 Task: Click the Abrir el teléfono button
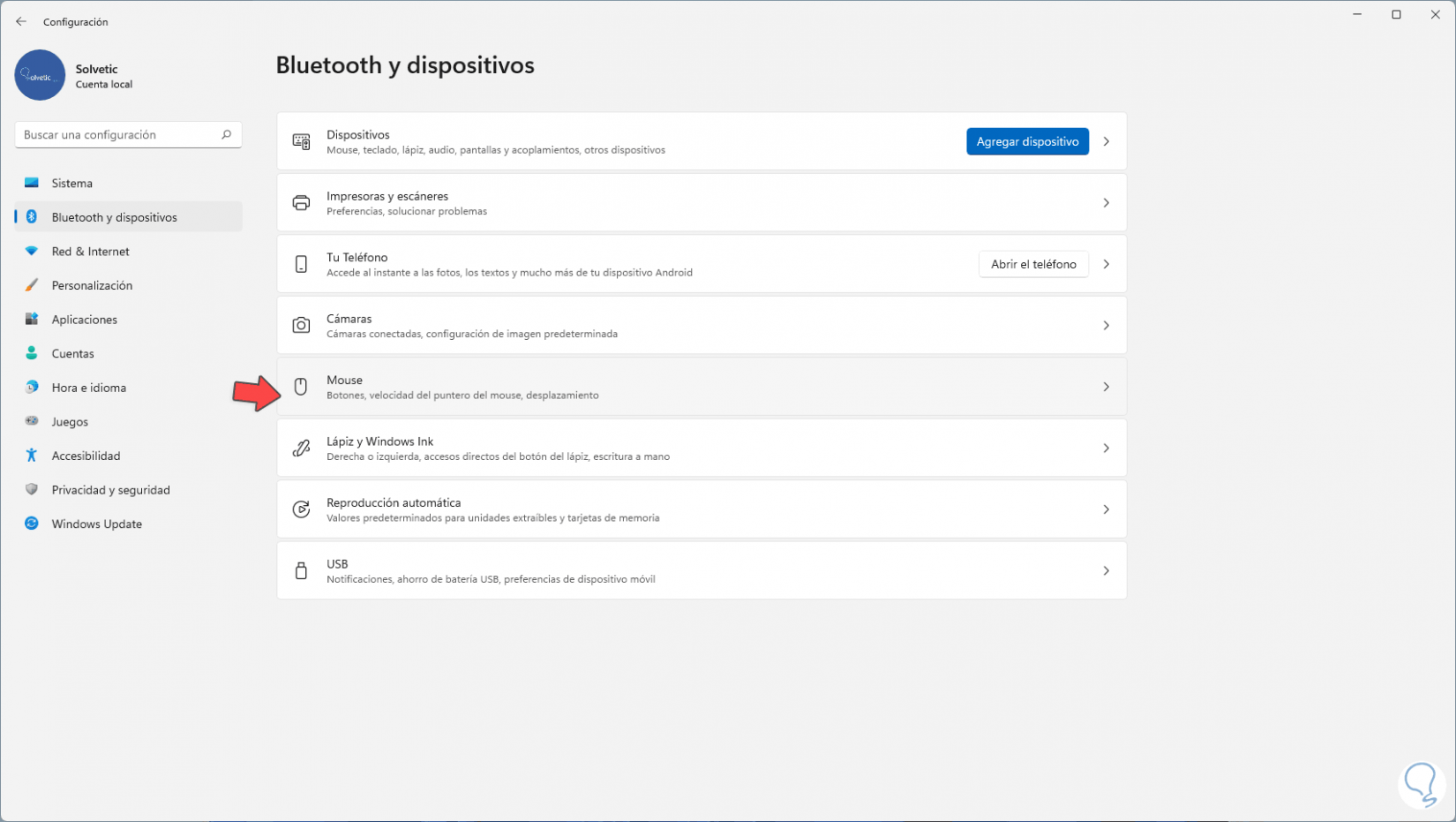(1032, 264)
